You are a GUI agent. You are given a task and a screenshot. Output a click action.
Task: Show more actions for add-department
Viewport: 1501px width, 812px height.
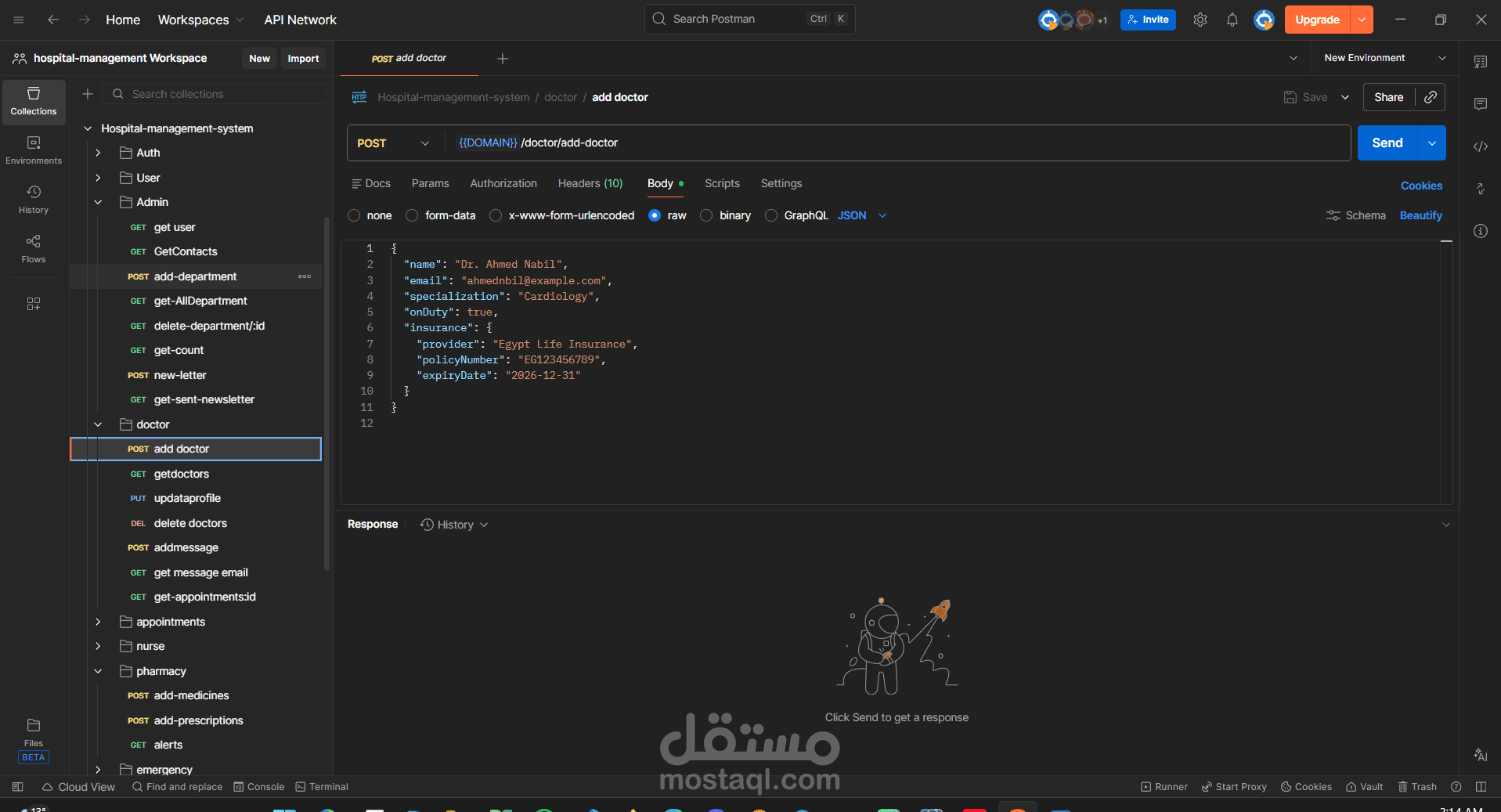tap(305, 276)
